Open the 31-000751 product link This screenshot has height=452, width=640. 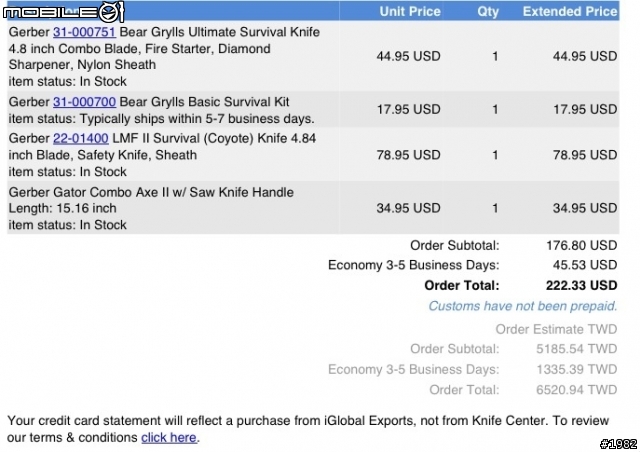[84, 32]
